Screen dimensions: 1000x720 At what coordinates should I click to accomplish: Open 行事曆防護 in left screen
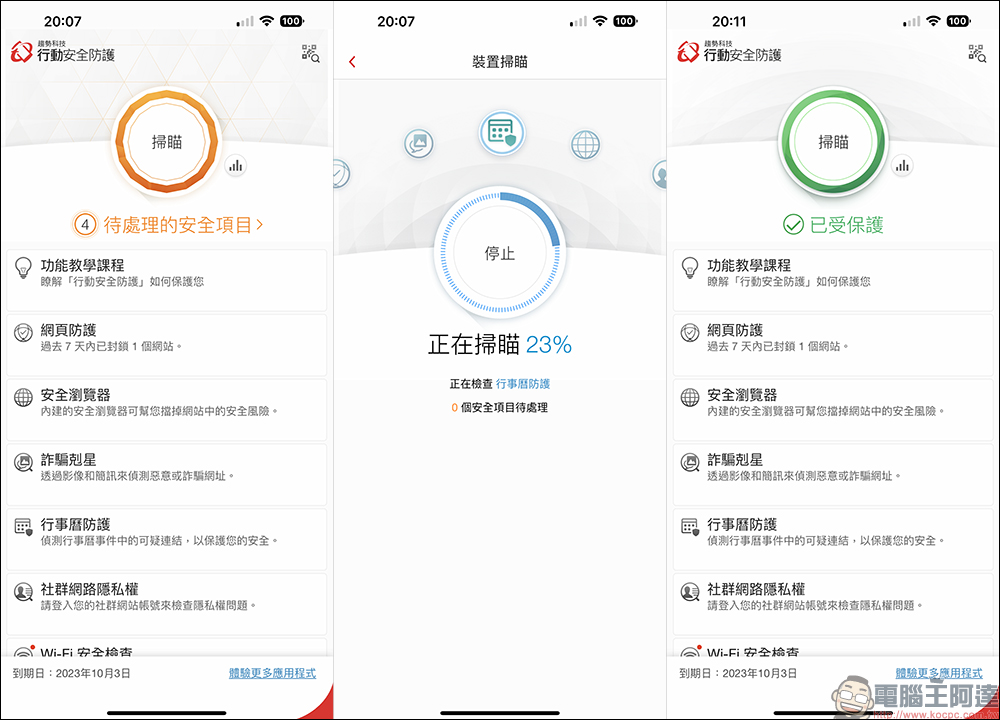(x=166, y=540)
